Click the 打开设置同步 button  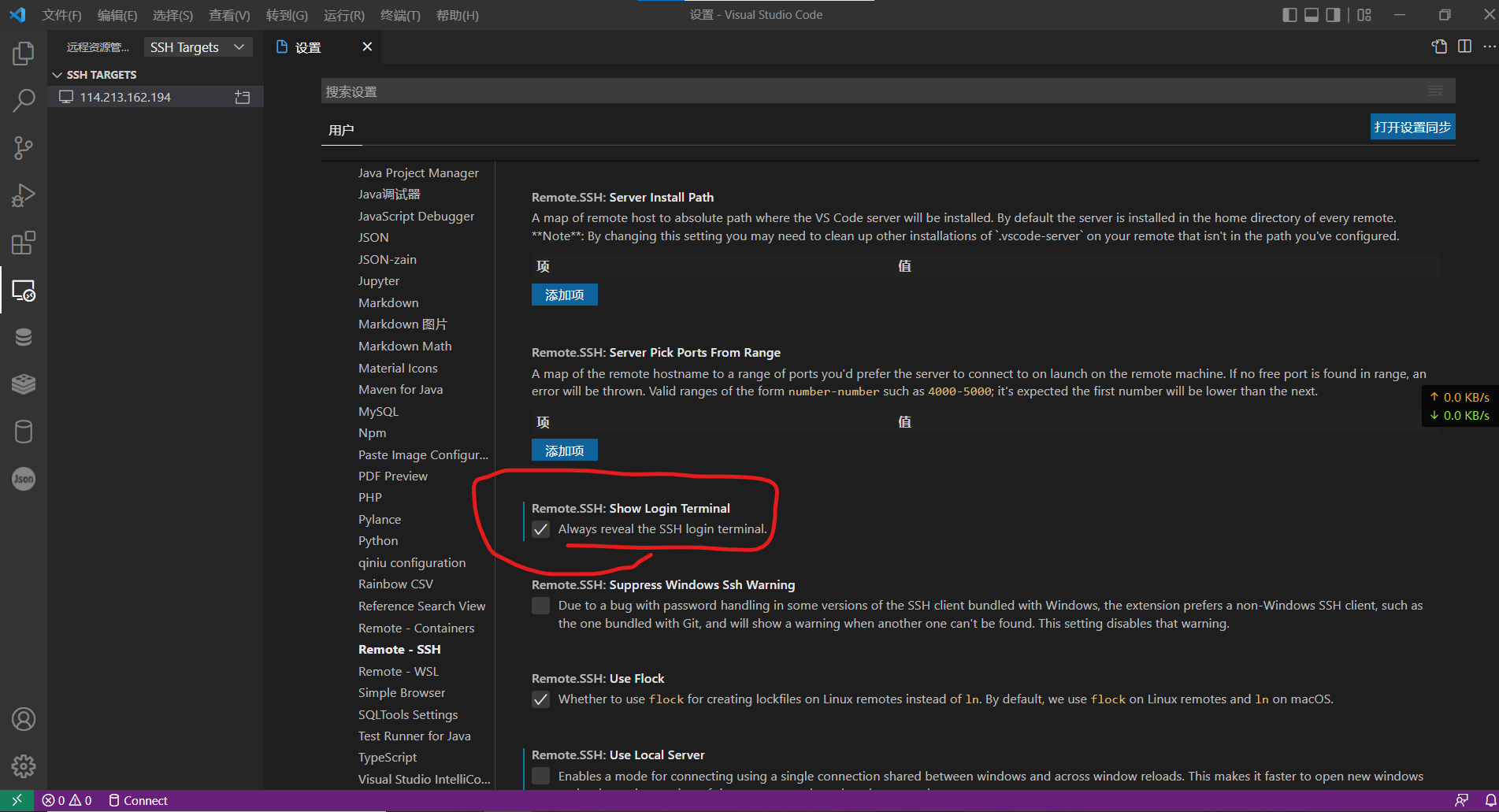click(1412, 127)
